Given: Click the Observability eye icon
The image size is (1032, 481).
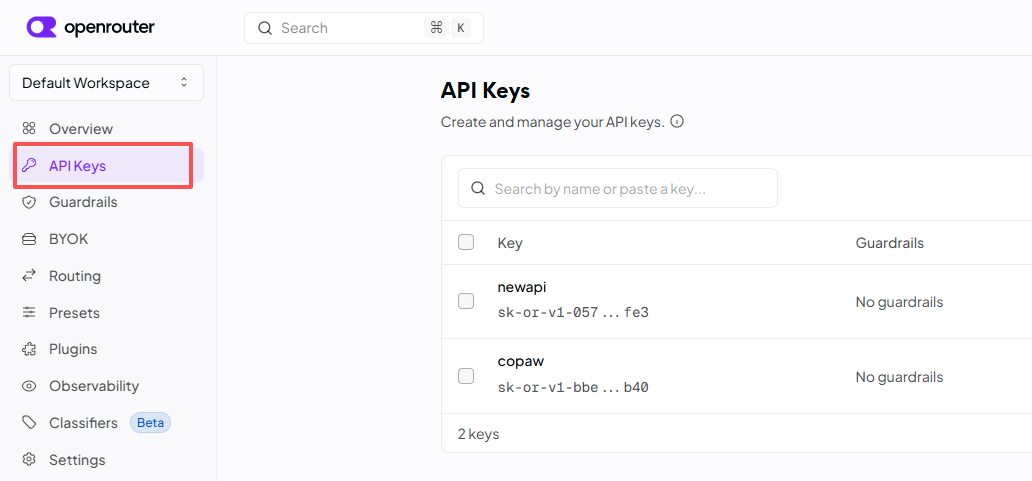Looking at the screenshot, I should (29, 386).
